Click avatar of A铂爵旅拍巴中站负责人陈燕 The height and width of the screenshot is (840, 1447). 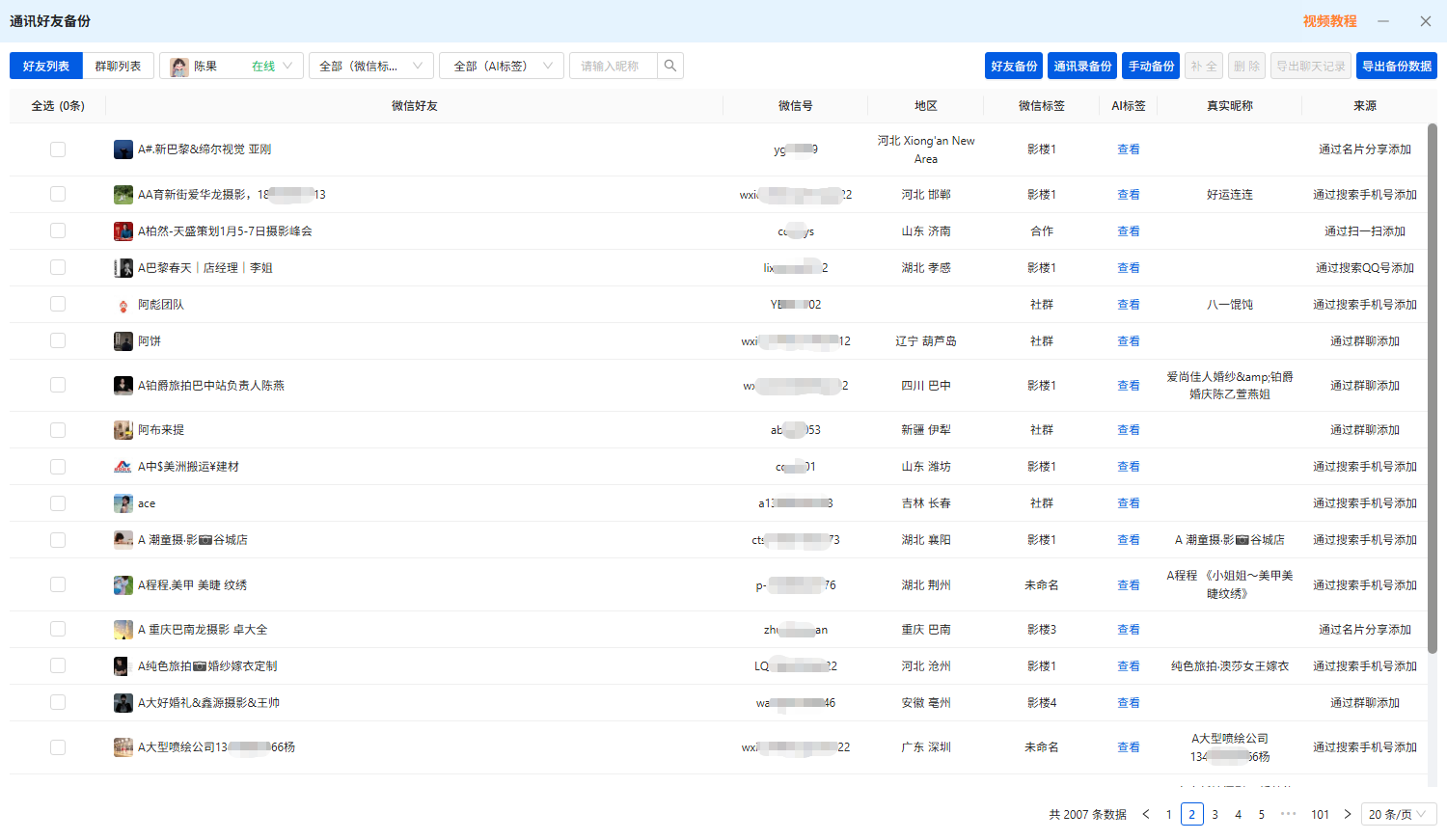point(123,386)
